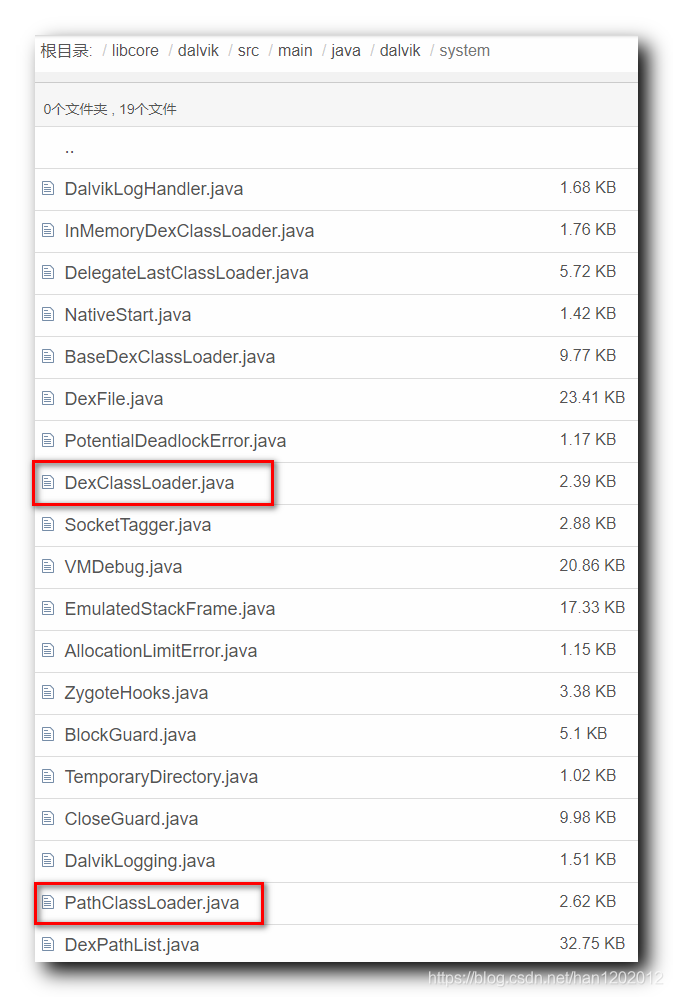This screenshot has height=997, width=673.
Task: Click file icon beside DexPathList.java
Action: pos(48,944)
